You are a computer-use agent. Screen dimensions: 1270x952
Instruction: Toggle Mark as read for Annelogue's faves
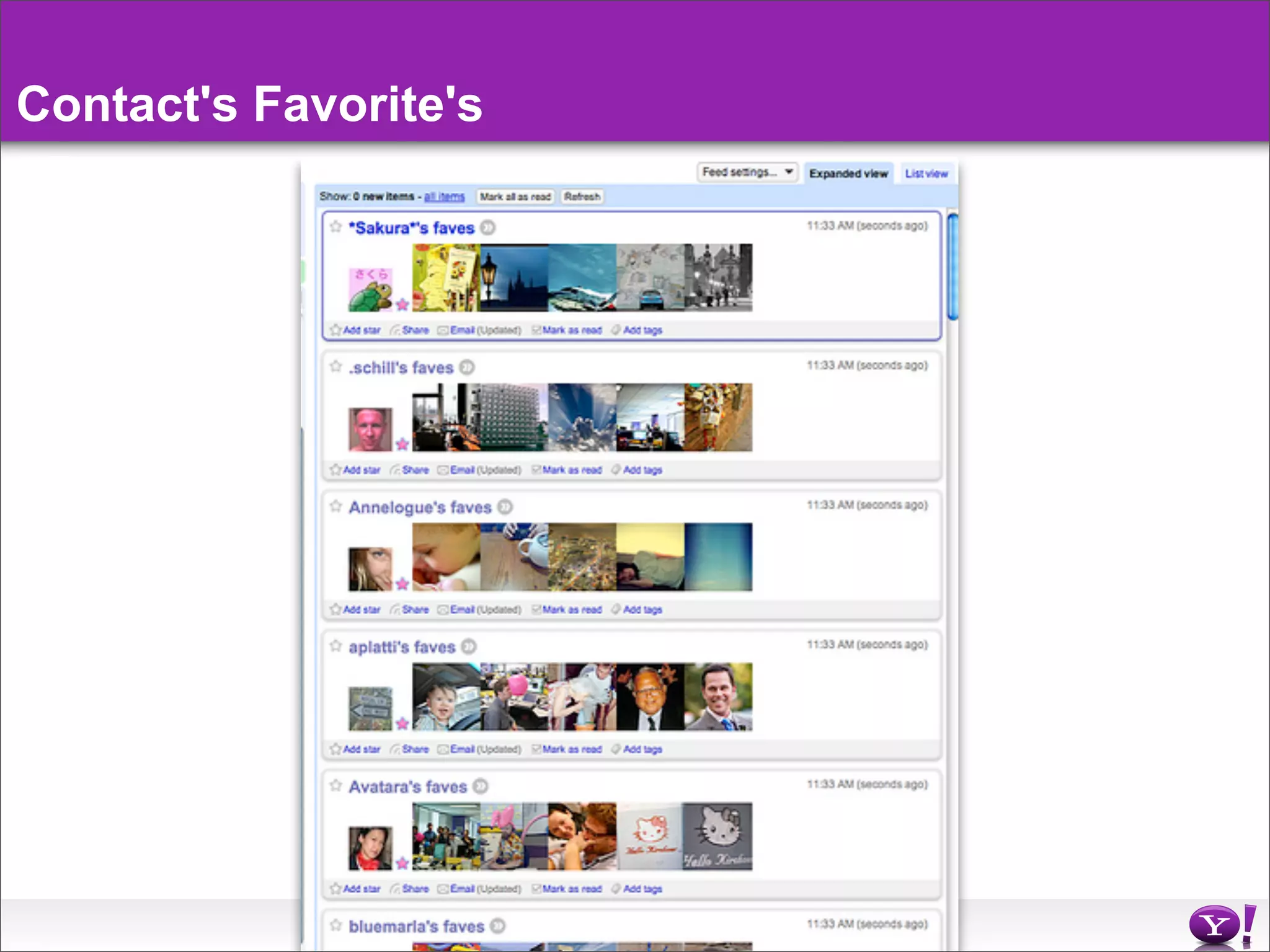[x=567, y=609]
